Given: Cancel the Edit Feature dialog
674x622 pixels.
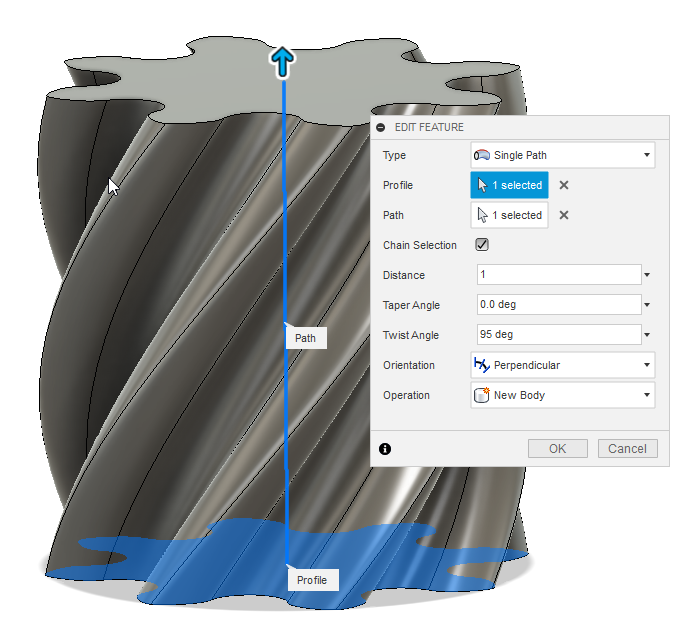Looking at the screenshot, I should pos(627,449).
